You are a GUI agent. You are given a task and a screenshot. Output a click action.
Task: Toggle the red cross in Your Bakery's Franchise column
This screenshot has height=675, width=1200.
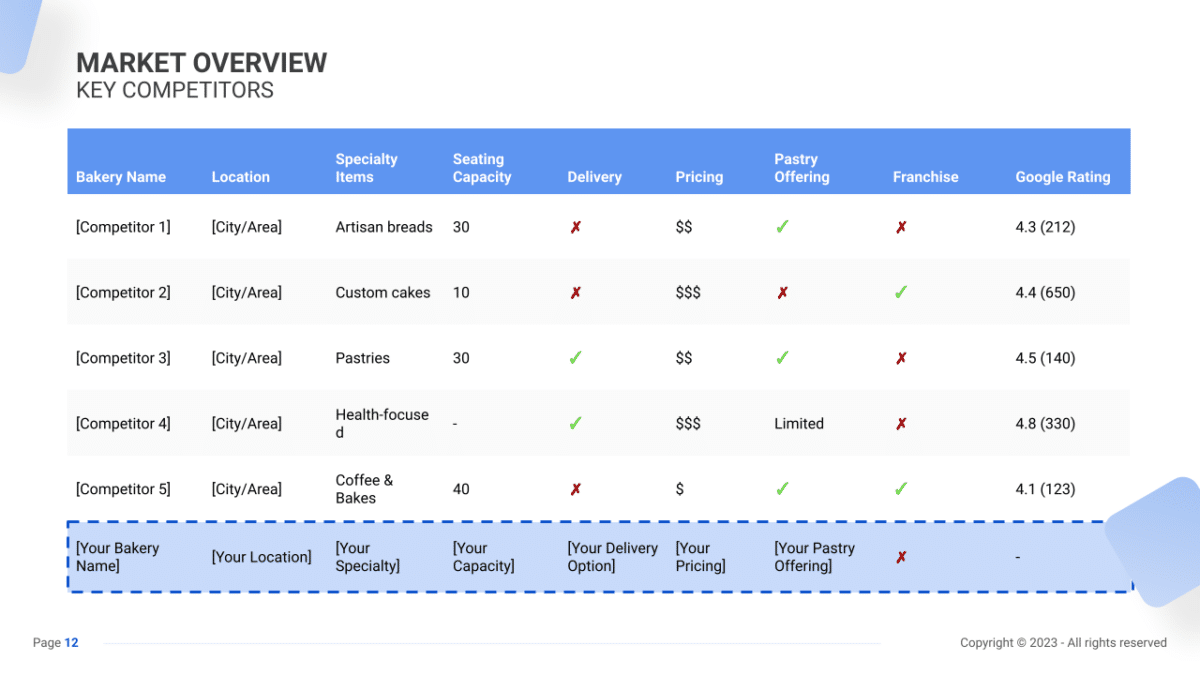[x=900, y=557]
